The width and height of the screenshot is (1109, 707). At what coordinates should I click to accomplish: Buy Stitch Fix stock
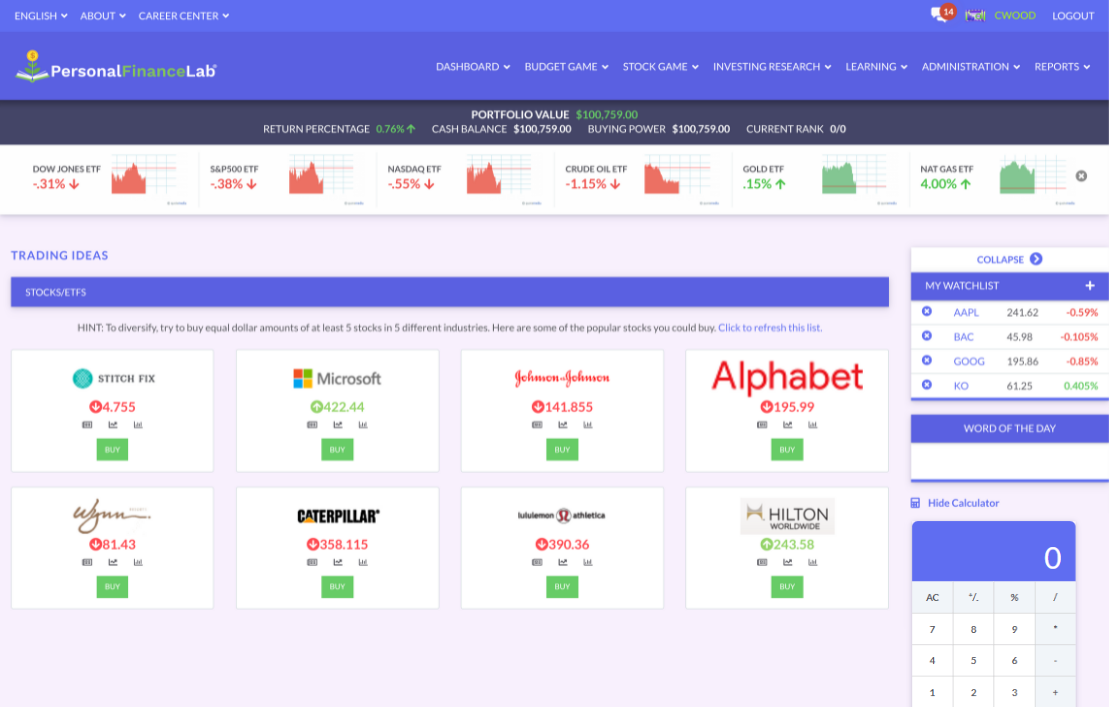point(112,450)
